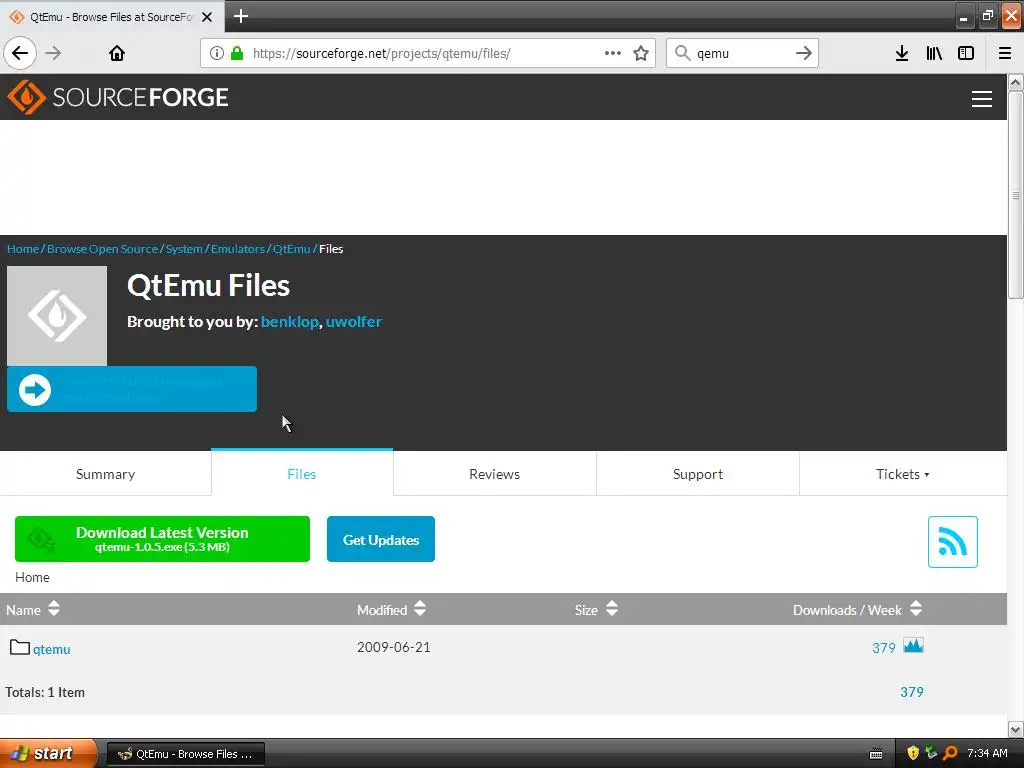
Task: Go to Home breadcrumb link
Action: [x=23, y=249]
